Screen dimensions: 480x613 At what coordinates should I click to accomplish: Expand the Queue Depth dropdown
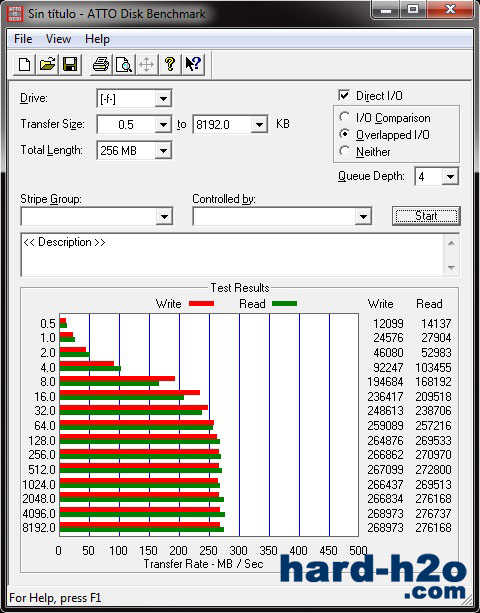tap(450, 177)
